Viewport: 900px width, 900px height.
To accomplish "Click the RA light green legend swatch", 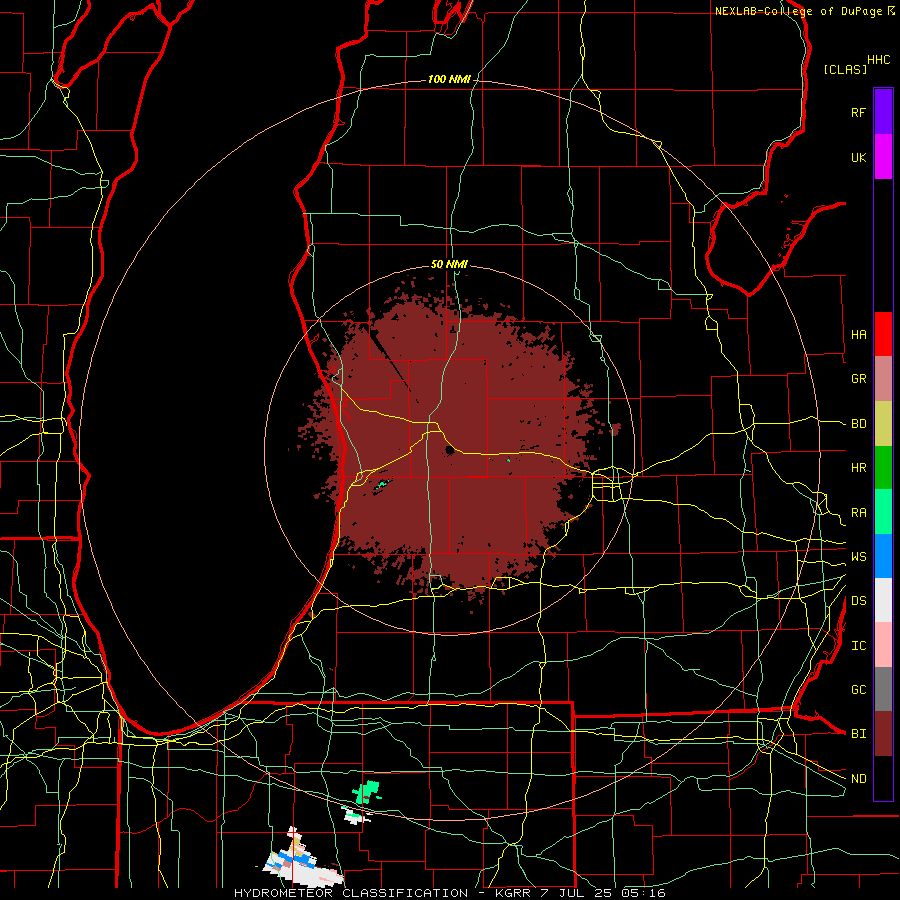I will coord(883,512).
